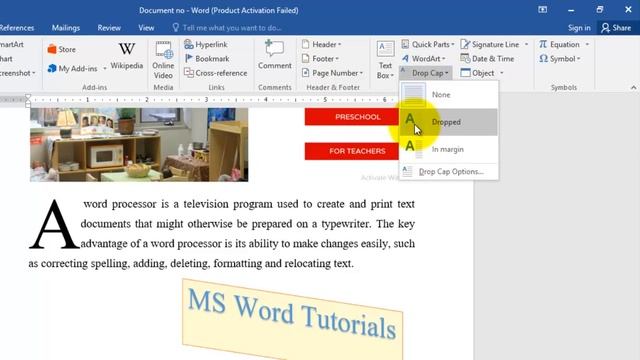
Task: Insert an Online Video
Action: [x=163, y=60]
